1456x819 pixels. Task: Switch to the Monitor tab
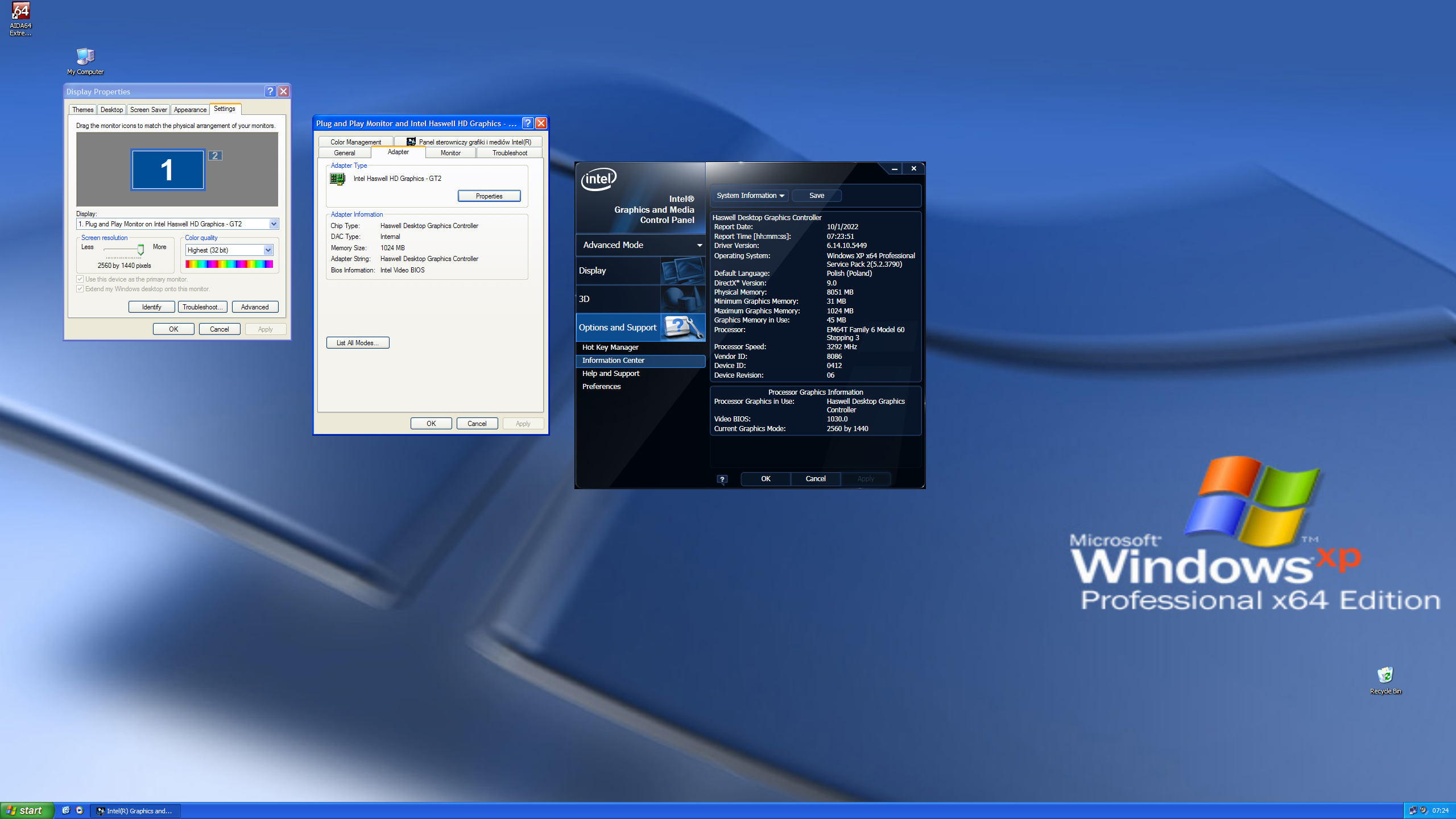450,153
